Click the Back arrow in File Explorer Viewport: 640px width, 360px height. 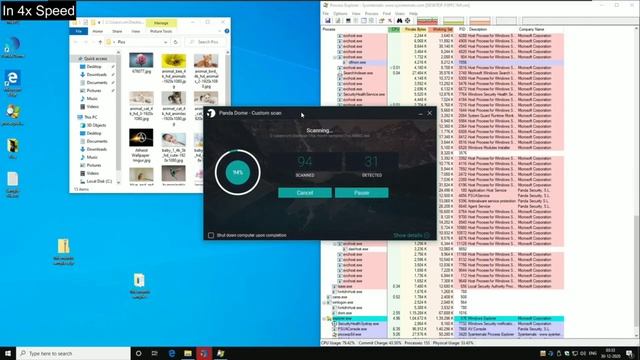pos(76,42)
